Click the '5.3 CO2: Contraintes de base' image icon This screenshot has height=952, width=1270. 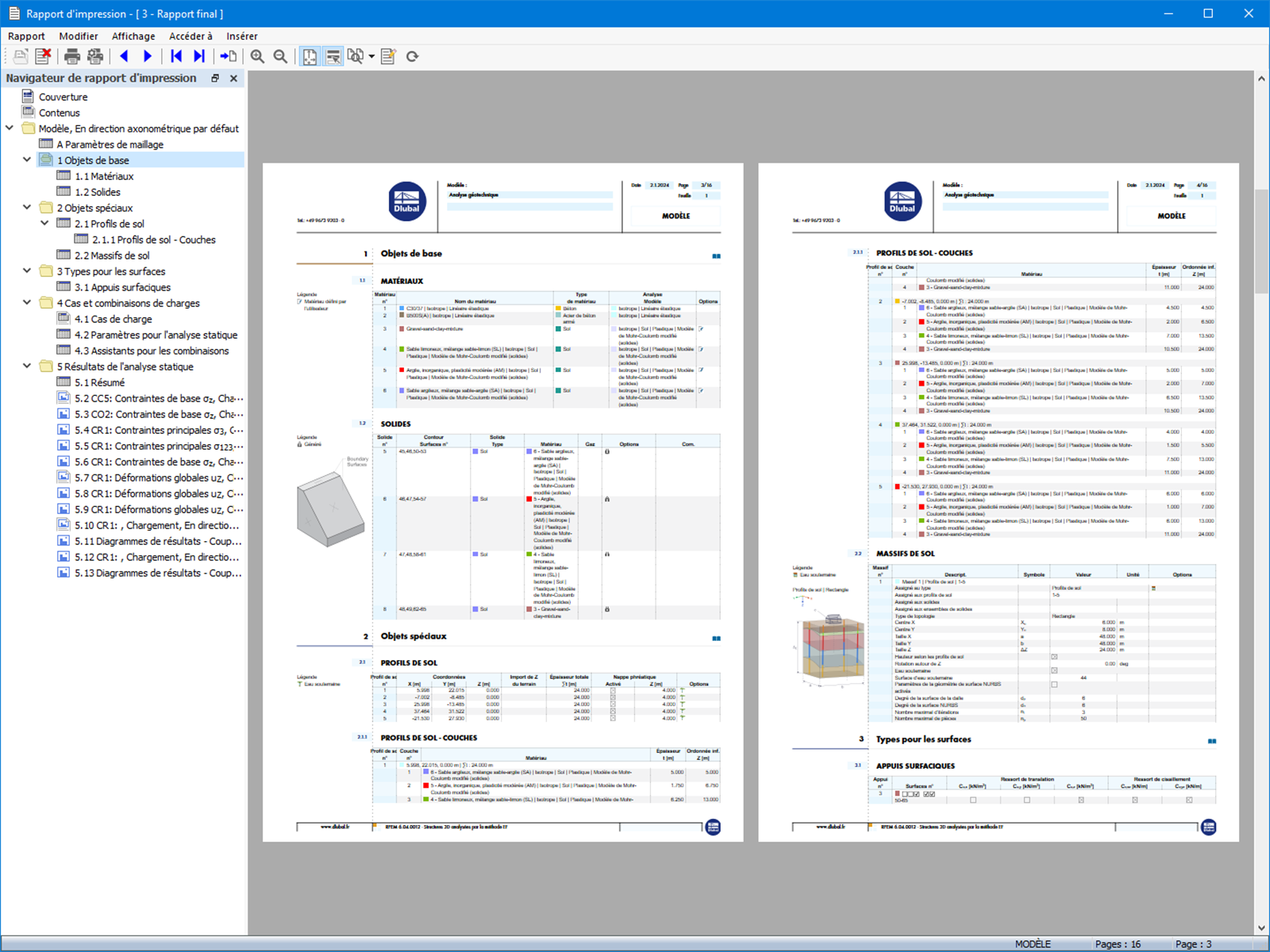[x=63, y=413]
